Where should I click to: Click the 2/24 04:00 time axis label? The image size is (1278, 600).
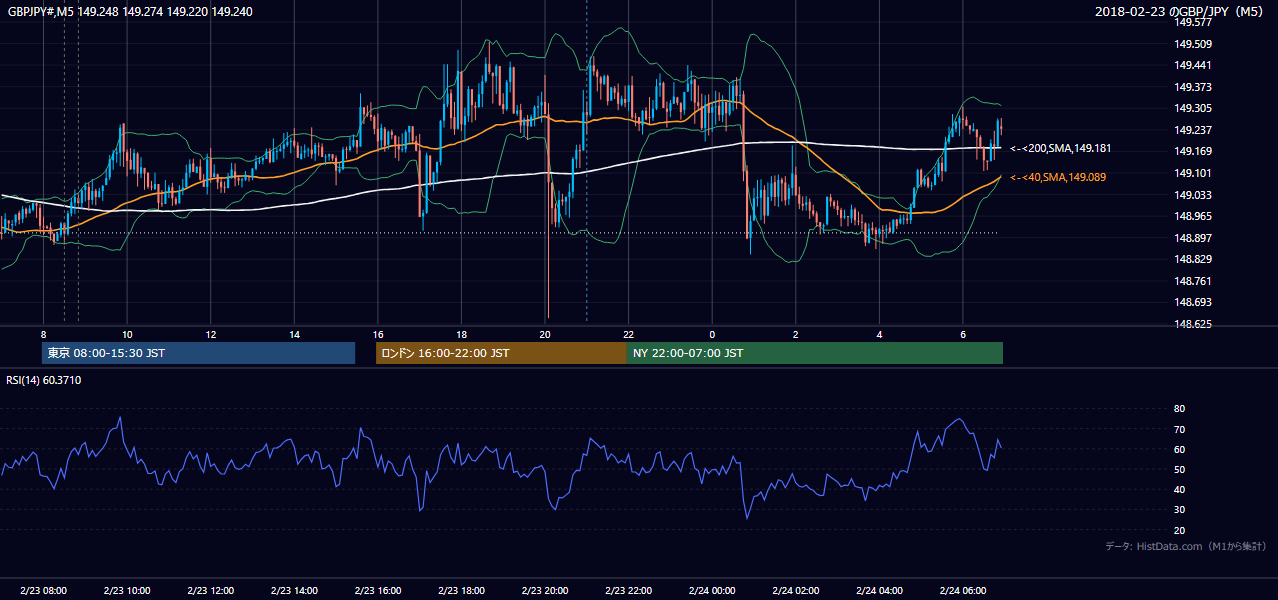[879, 590]
